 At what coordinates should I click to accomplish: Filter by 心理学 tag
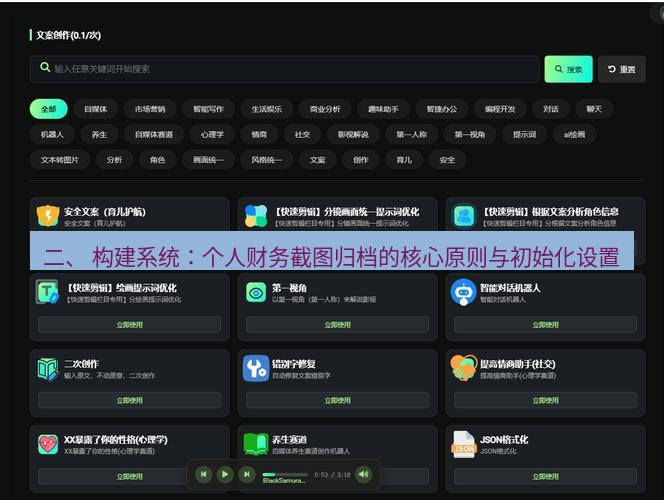[212, 134]
